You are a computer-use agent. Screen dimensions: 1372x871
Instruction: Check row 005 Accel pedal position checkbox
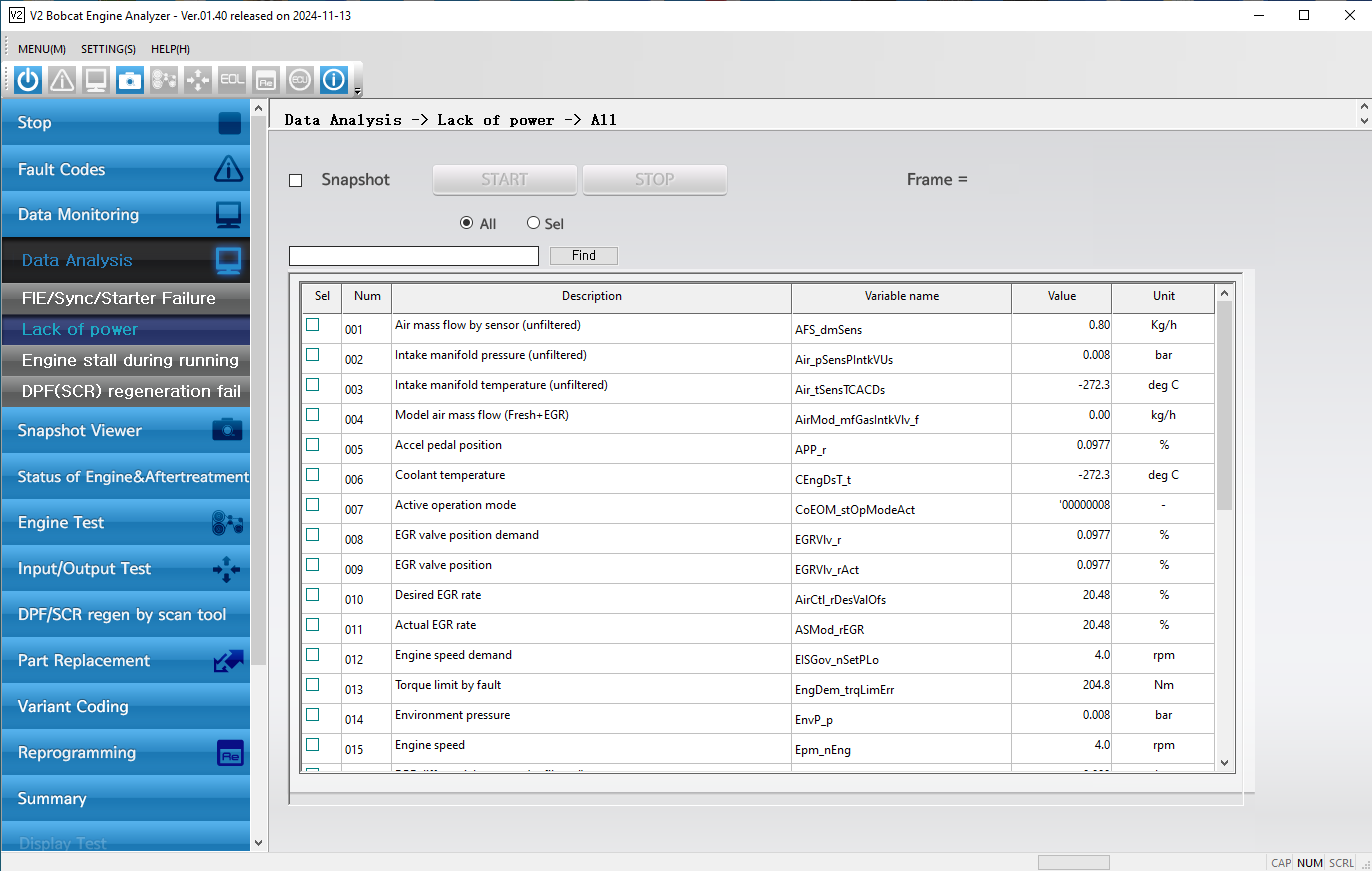pos(313,445)
